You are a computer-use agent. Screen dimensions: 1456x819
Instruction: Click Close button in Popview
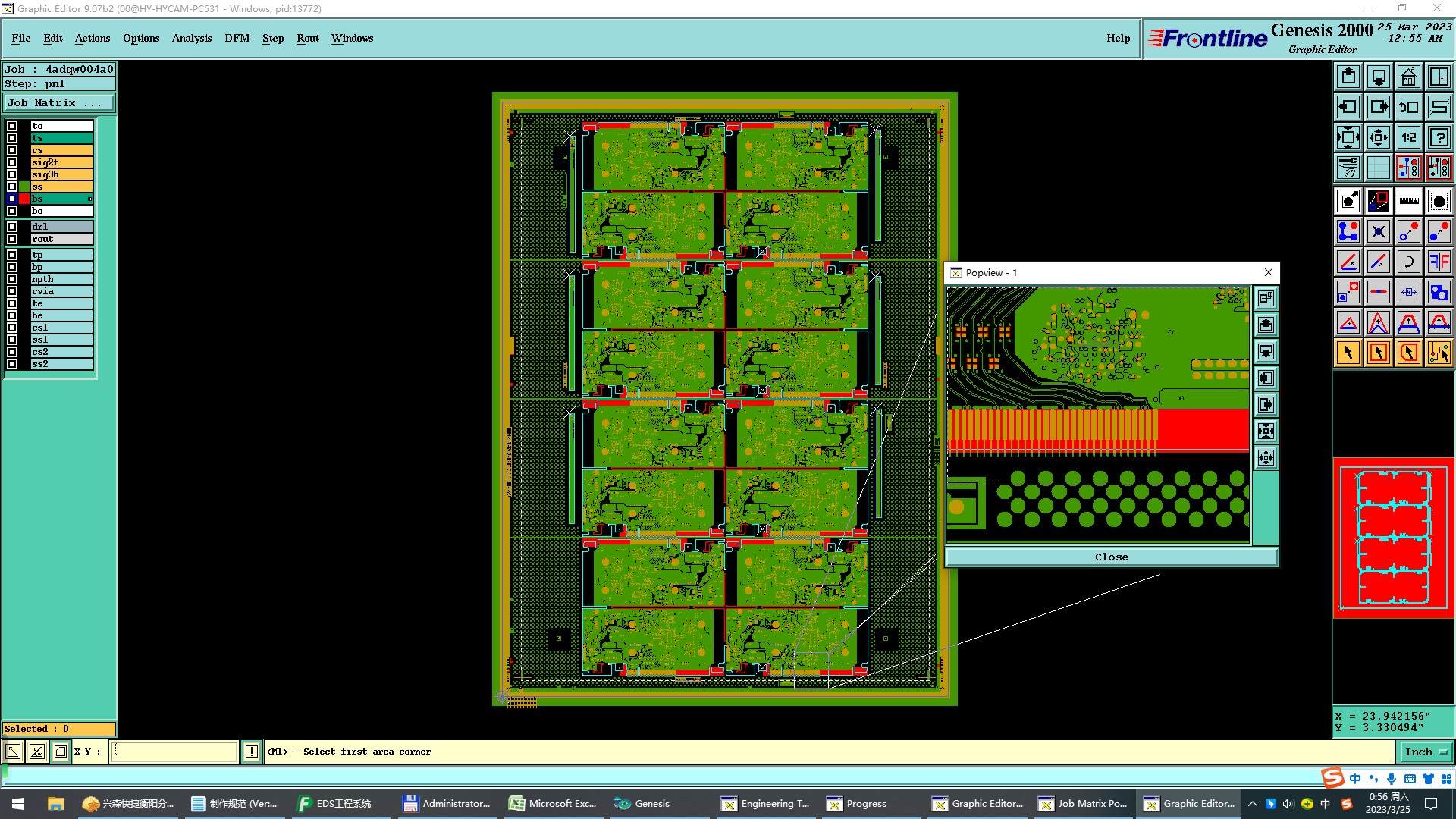[x=1111, y=557]
